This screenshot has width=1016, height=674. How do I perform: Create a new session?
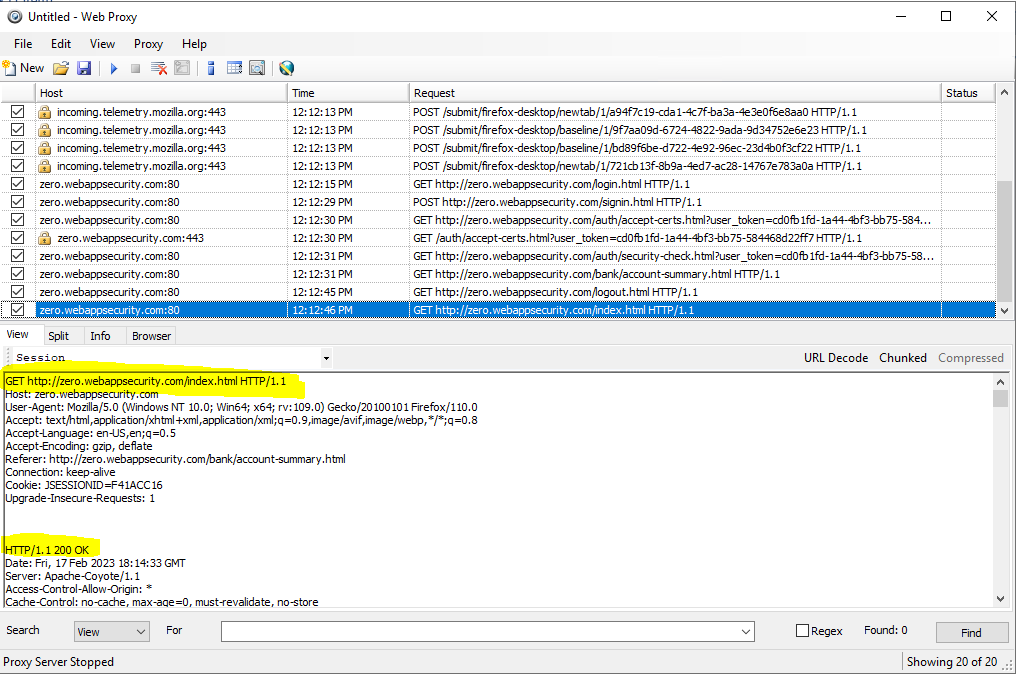(22, 67)
